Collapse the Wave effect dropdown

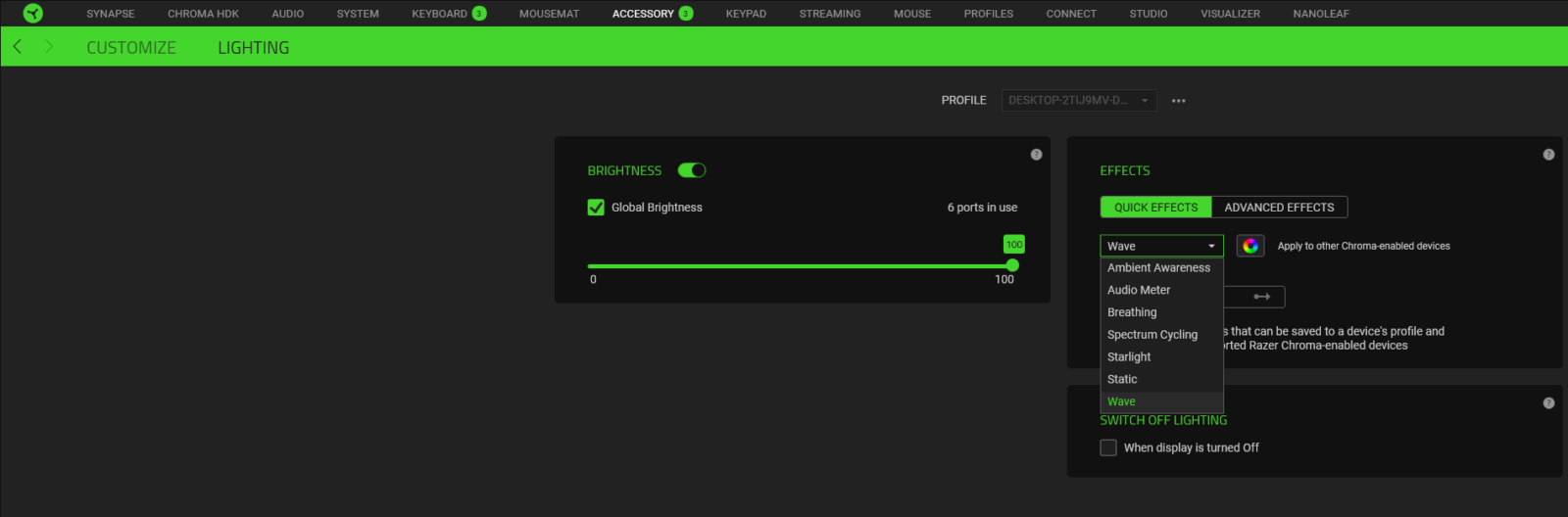1161,246
